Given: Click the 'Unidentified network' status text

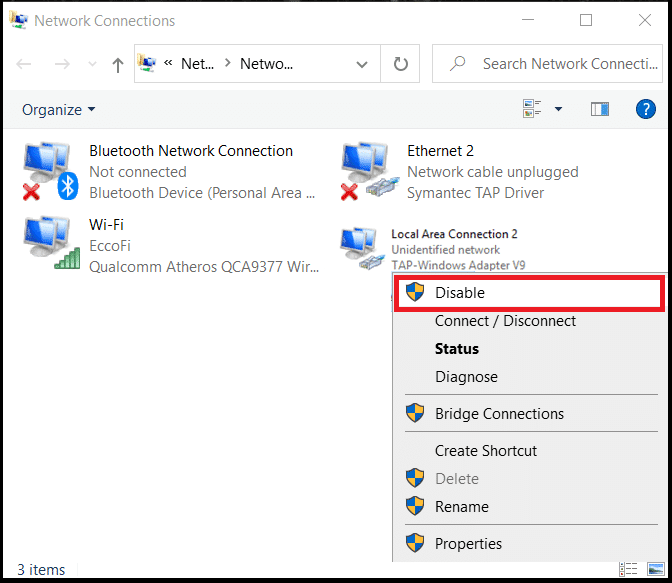Looking at the screenshot, I should (446, 249).
